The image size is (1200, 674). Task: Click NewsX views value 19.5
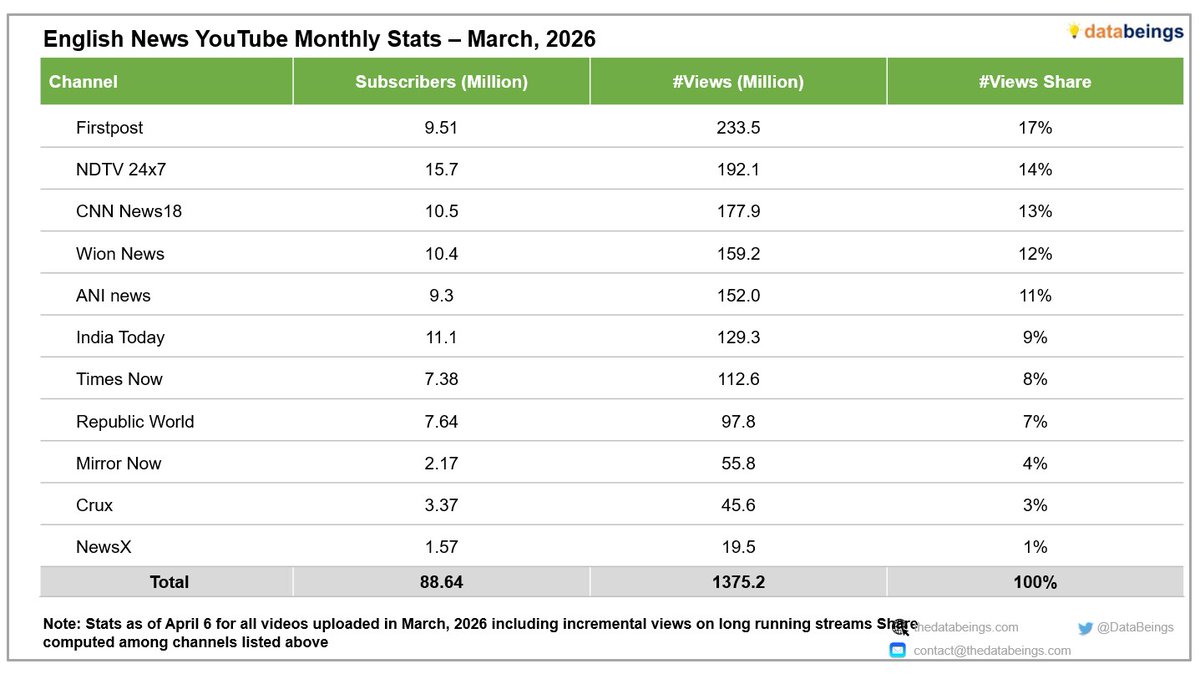tap(738, 547)
